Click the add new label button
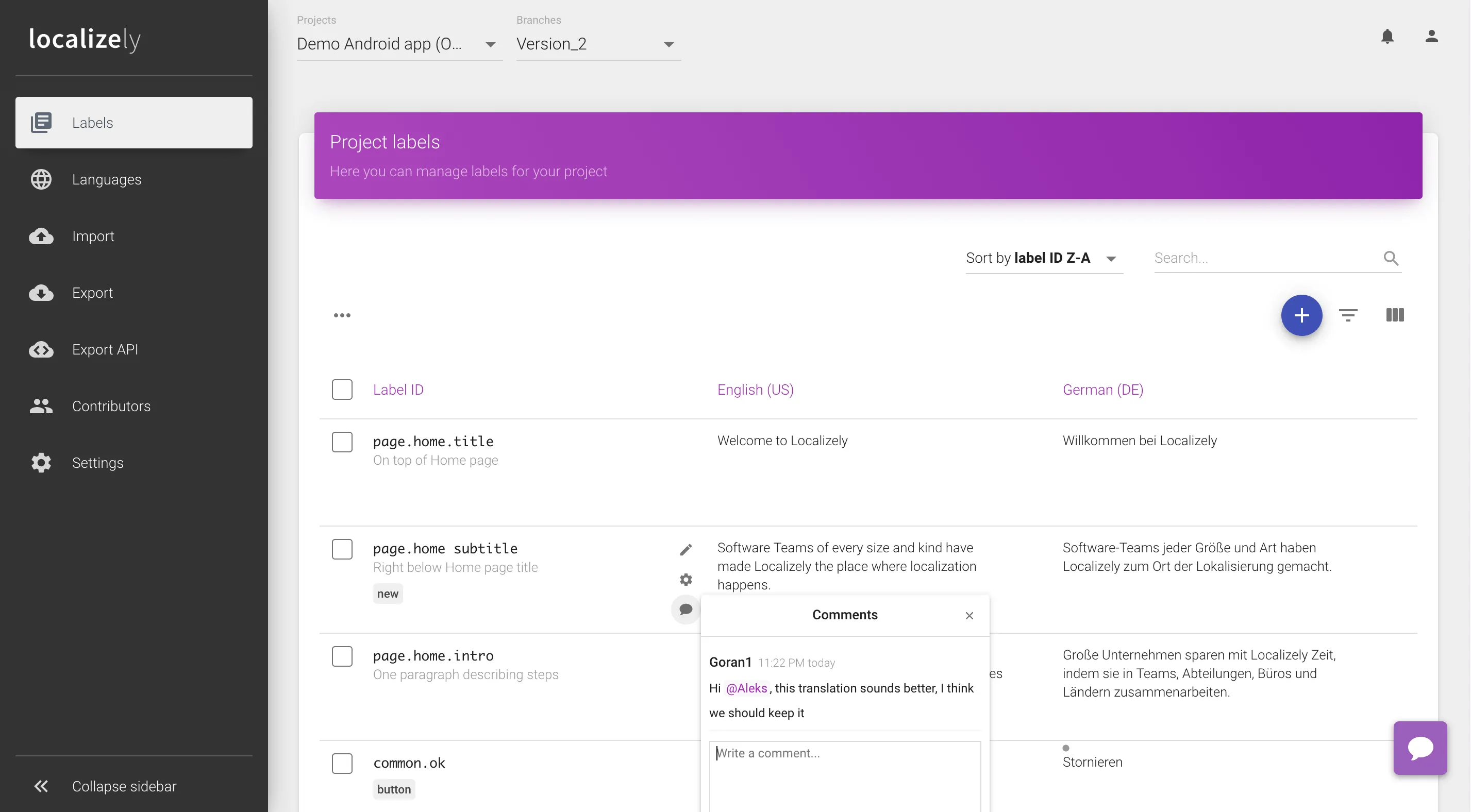 point(1301,315)
